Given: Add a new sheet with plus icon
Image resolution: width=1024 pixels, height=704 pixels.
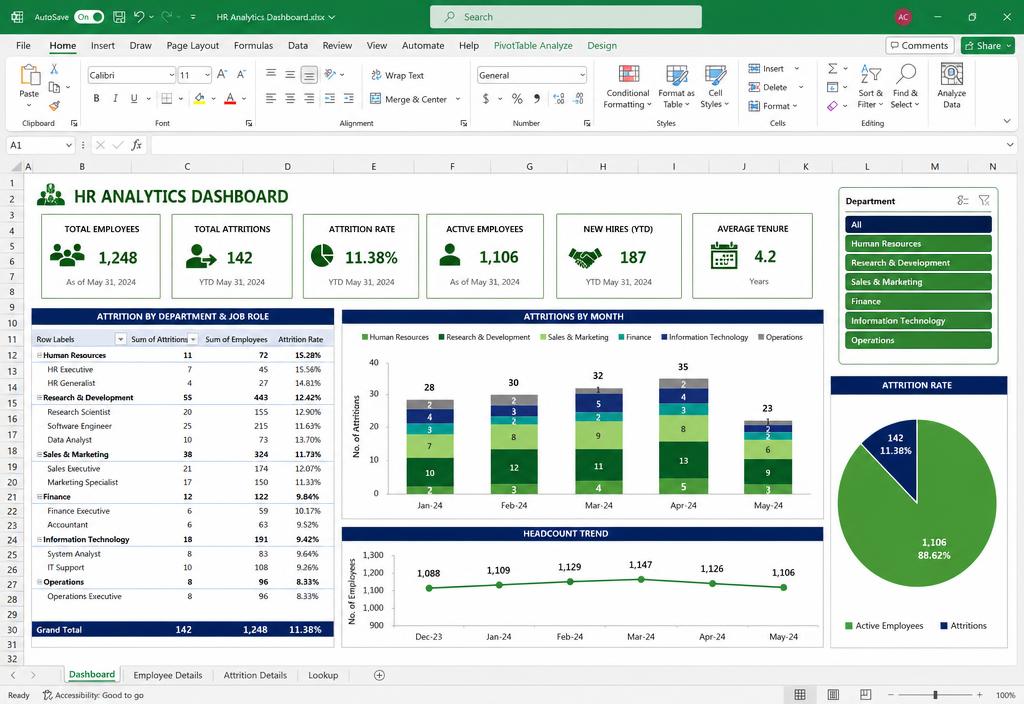Looking at the screenshot, I should [379, 675].
